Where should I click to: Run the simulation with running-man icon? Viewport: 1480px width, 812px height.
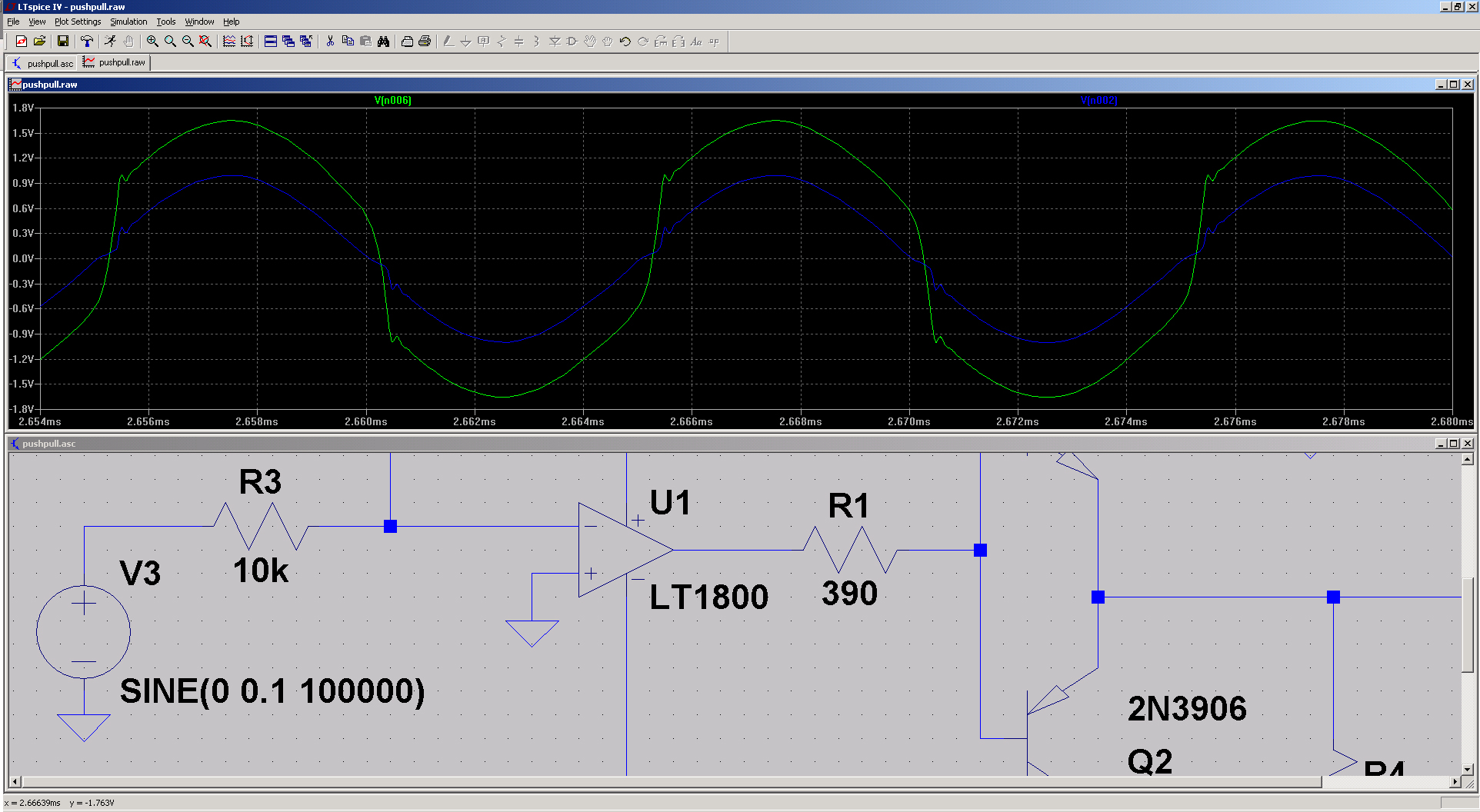[x=111, y=42]
